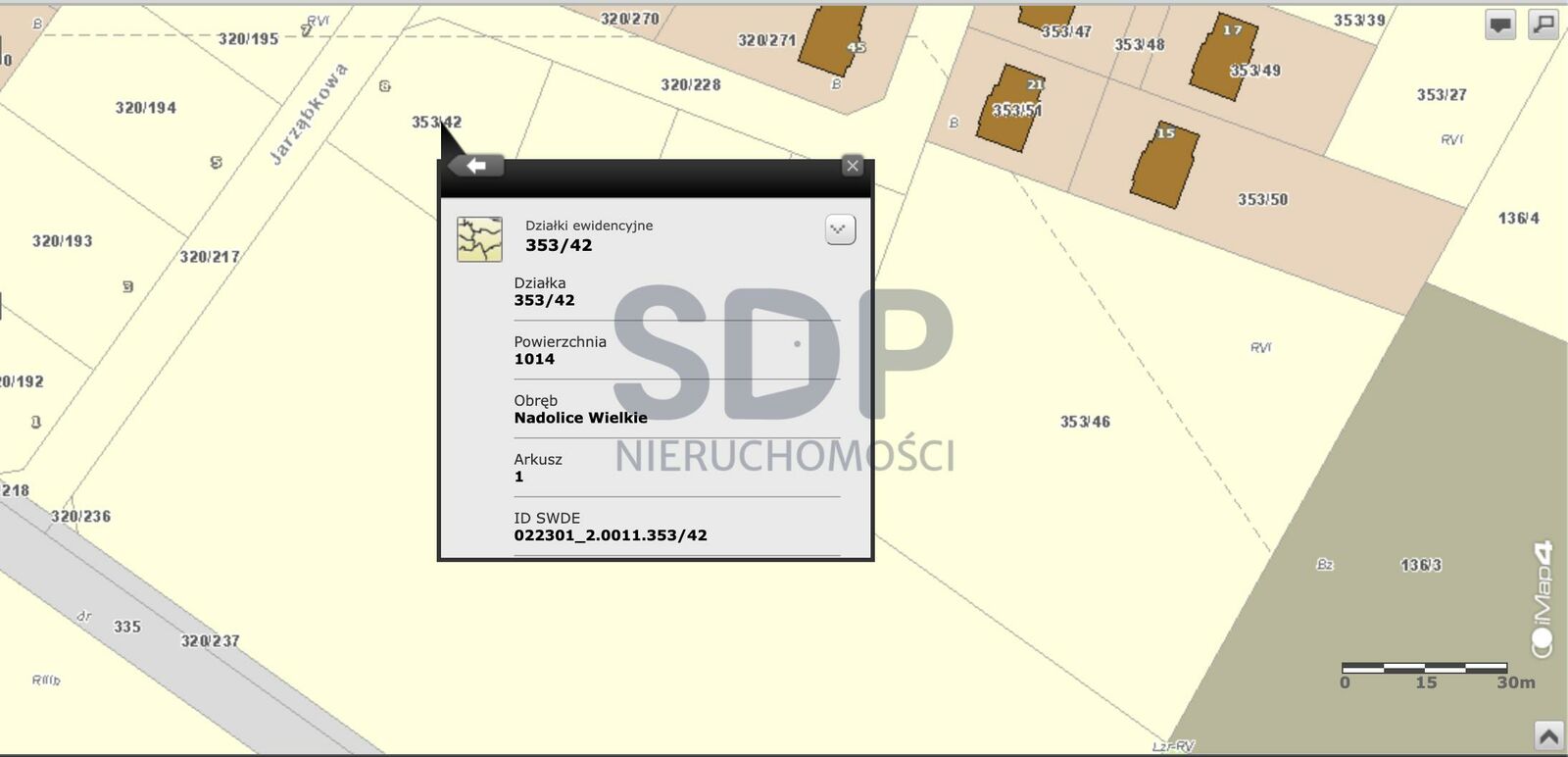Select parcel label 320/236 on map
The width and height of the screenshot is (1568, 757).
point(80,516)
